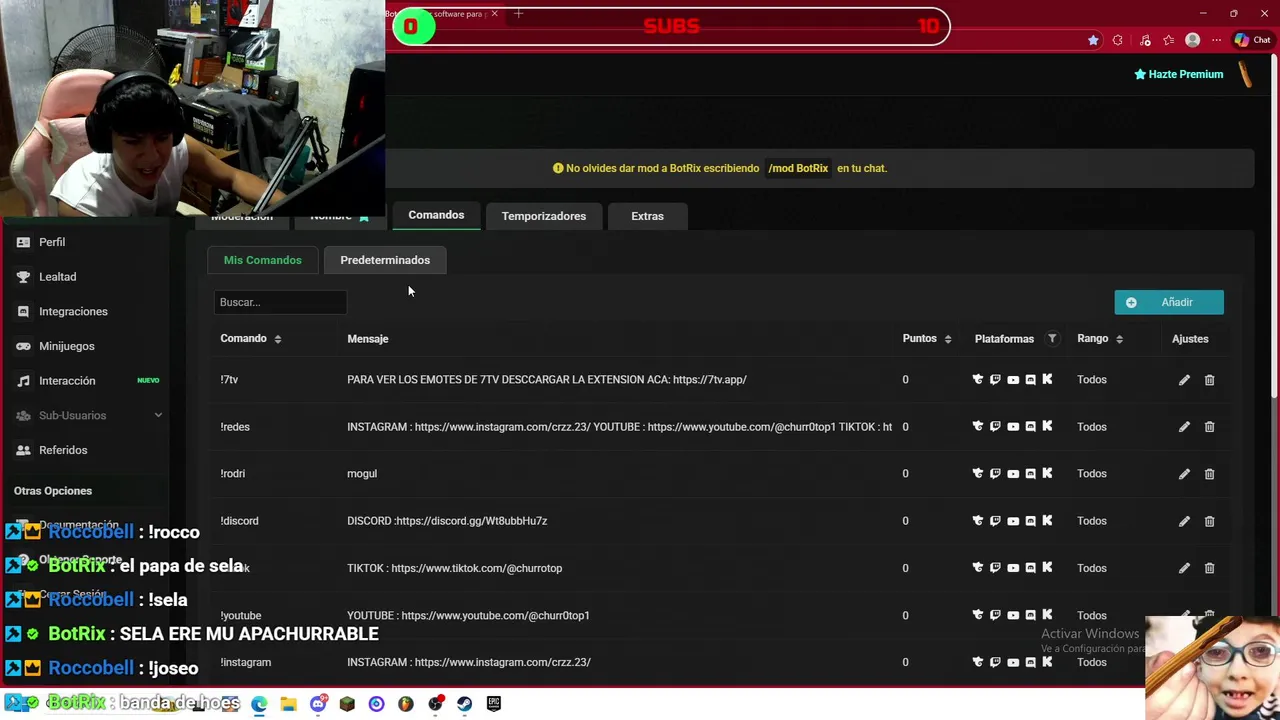Expand the Sub-Usuarios sidebar menu
Viewport: 1280px width, 720px height.
click(88, 415)
